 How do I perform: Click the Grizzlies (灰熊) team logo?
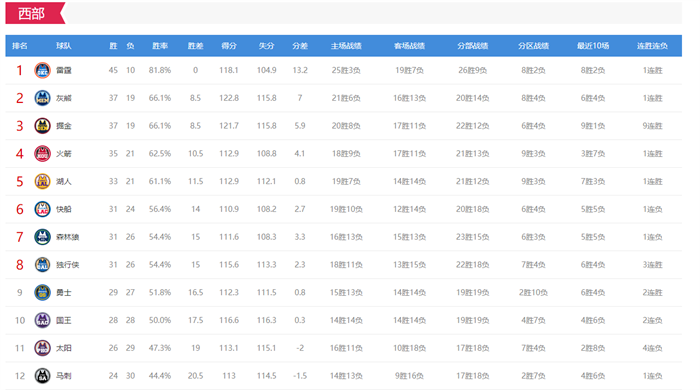pos(42,98)
